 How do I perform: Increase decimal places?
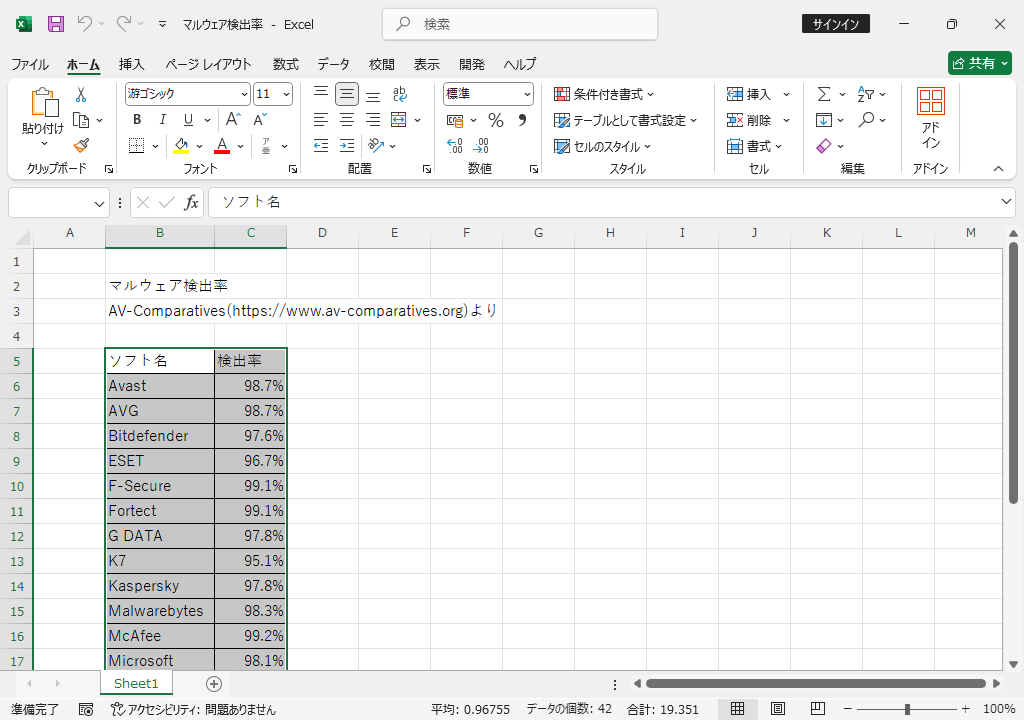455,146
